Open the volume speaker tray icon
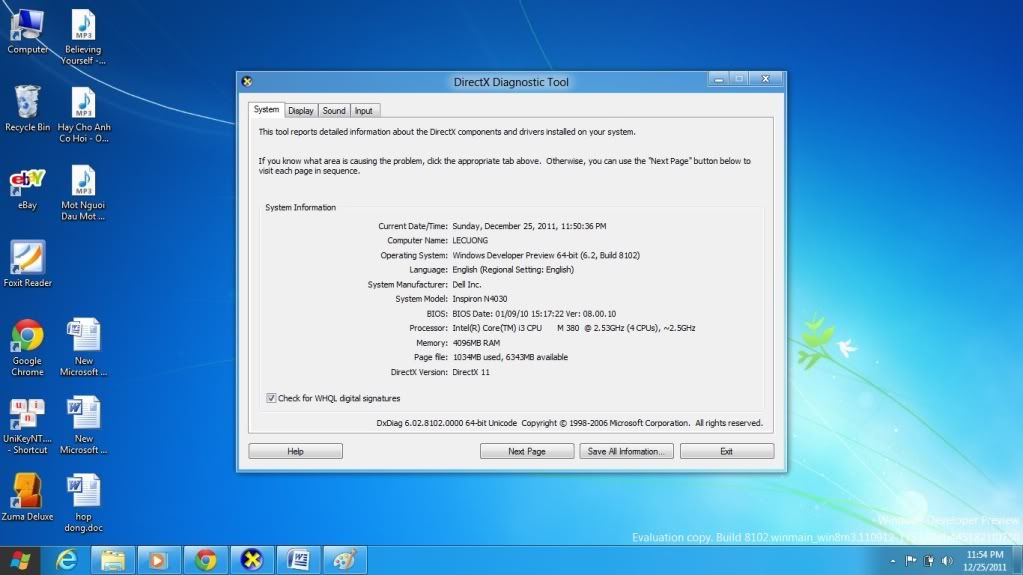1023x575 pixels. pyautogui.click(x=947, y=561)
